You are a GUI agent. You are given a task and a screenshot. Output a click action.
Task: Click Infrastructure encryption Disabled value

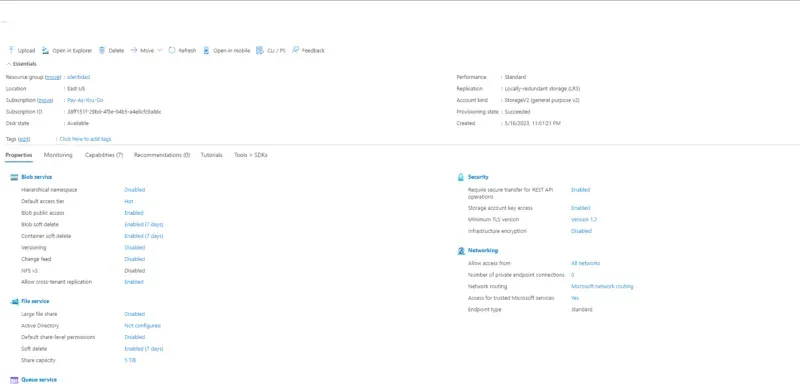(581, 231)
